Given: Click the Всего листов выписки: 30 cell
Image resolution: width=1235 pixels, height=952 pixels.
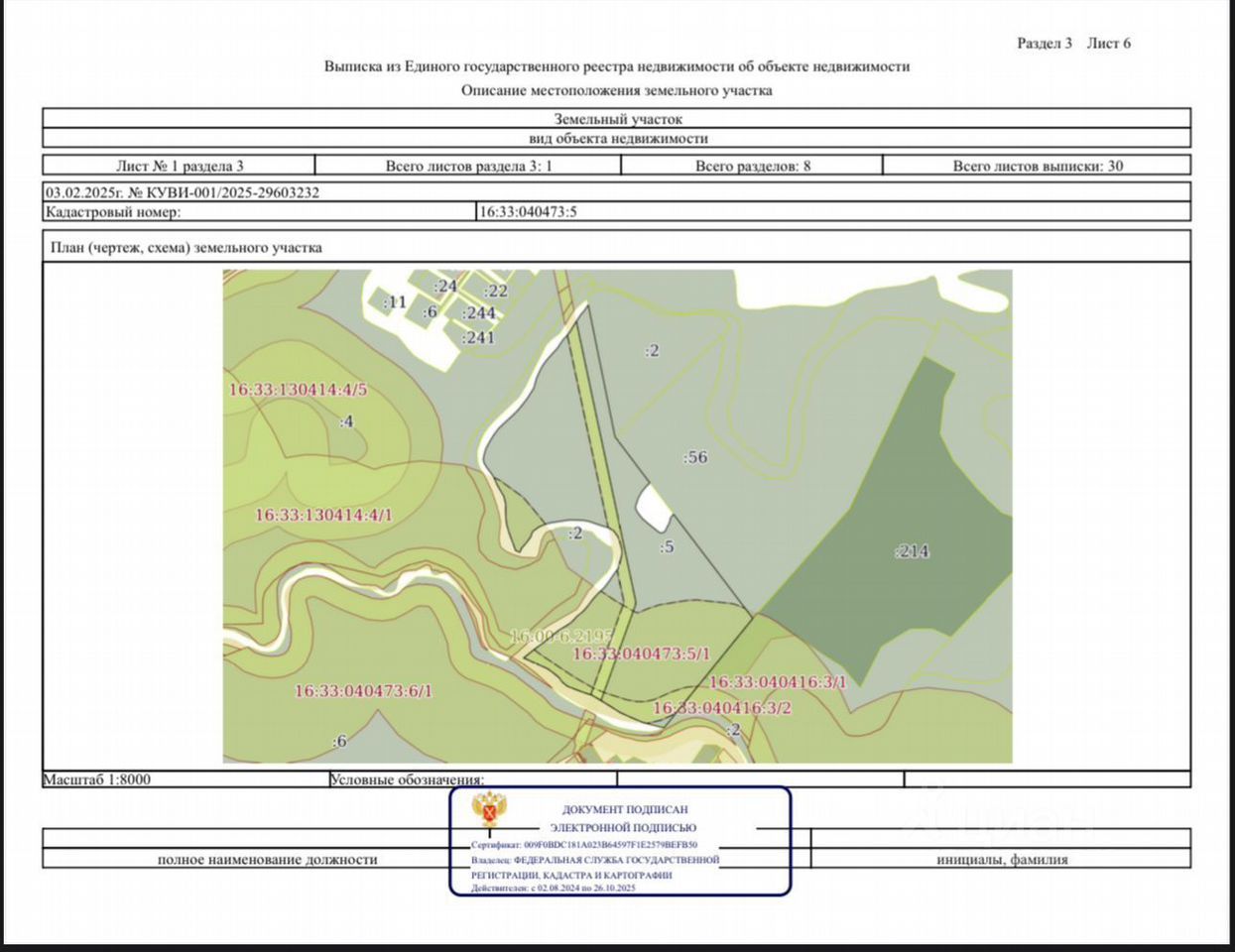Looking at the screenshot, I should pos(1039,166).
